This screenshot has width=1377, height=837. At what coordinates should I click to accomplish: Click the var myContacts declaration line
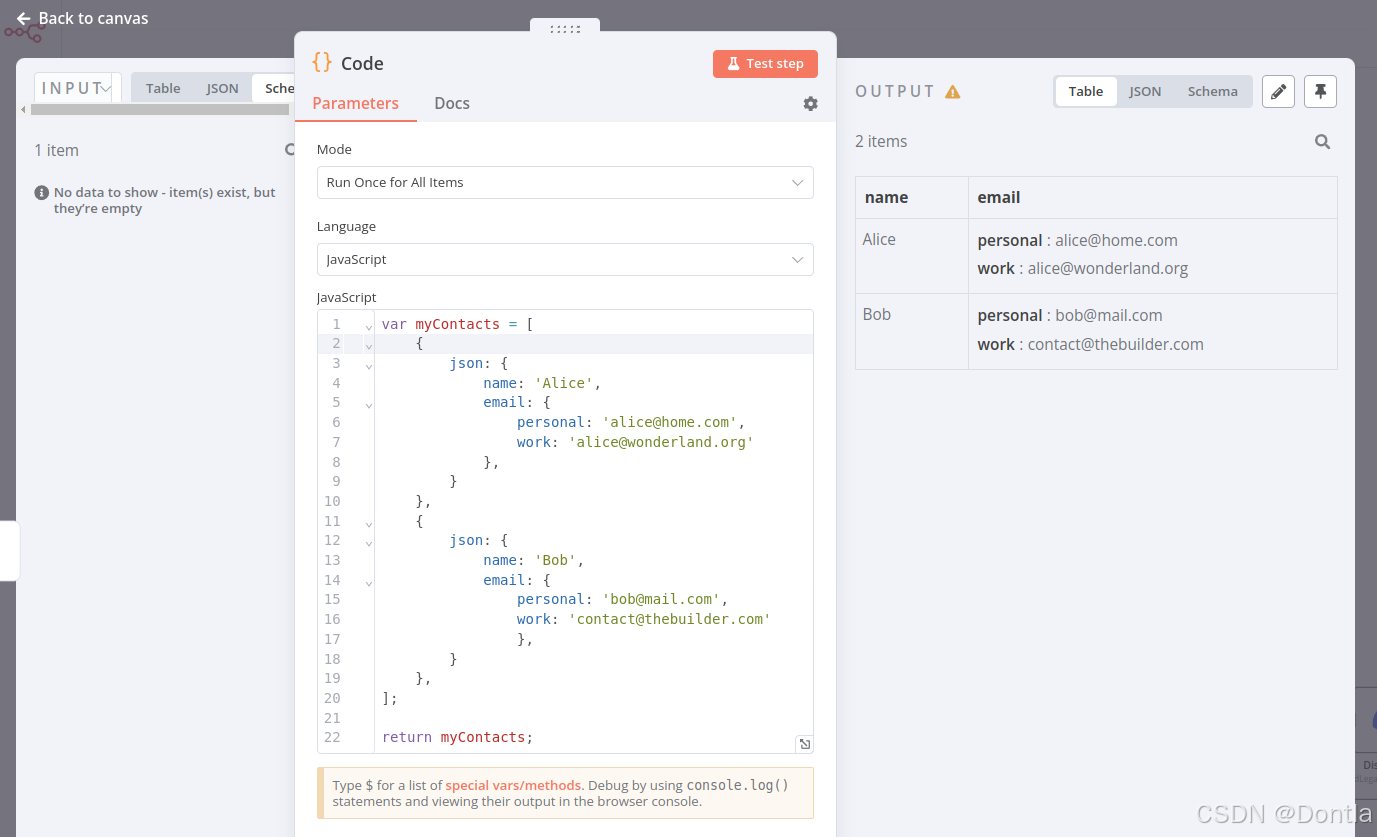(458, 324)
